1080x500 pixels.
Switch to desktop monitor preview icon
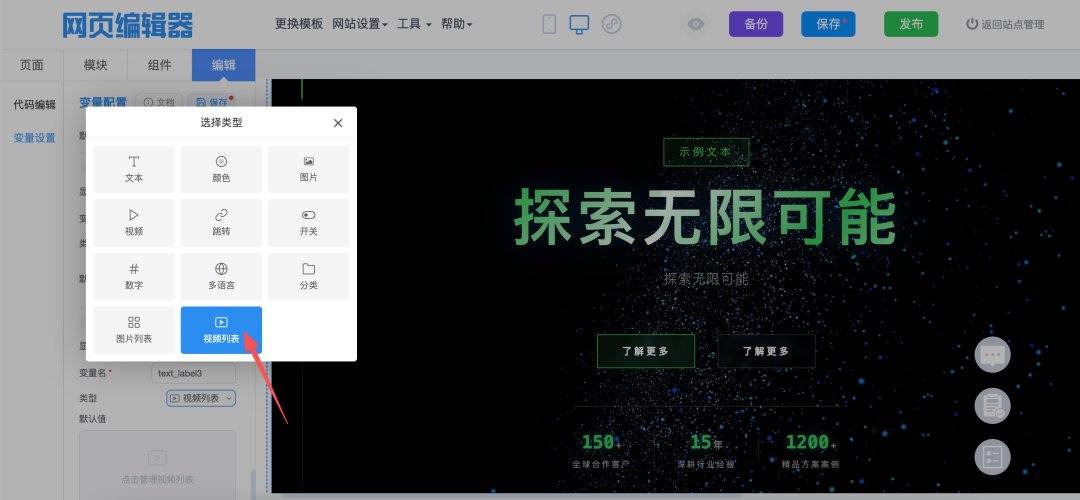click(x=579, y=24)
